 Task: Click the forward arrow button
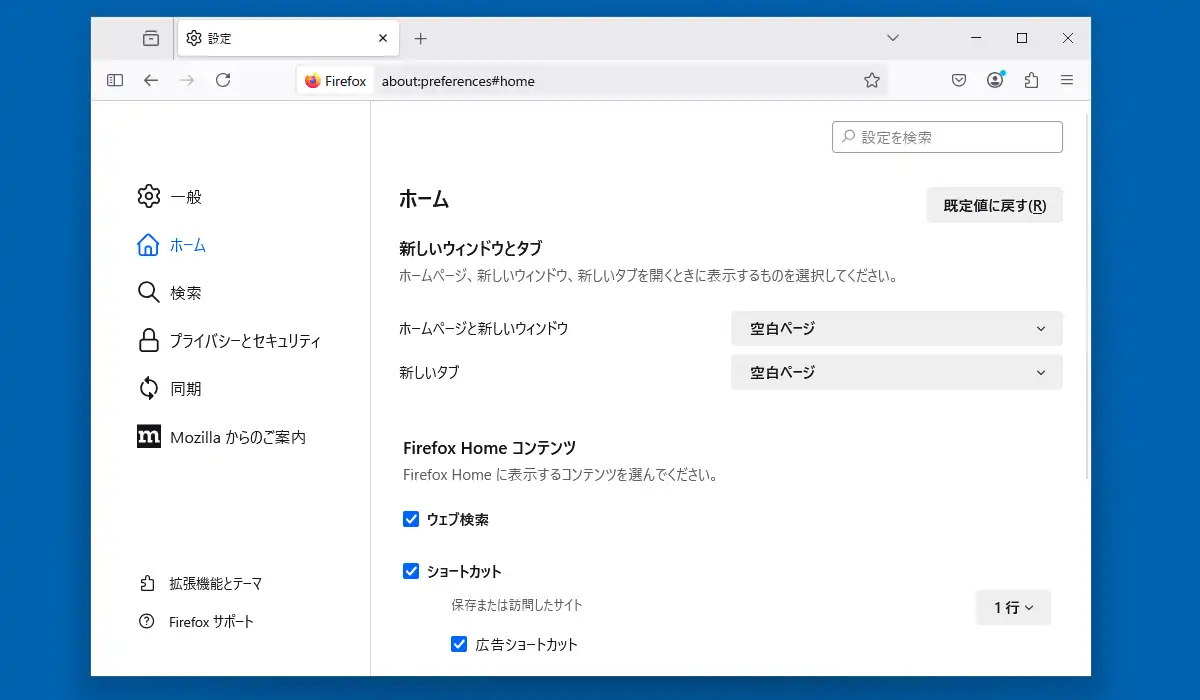coord(187,81)
